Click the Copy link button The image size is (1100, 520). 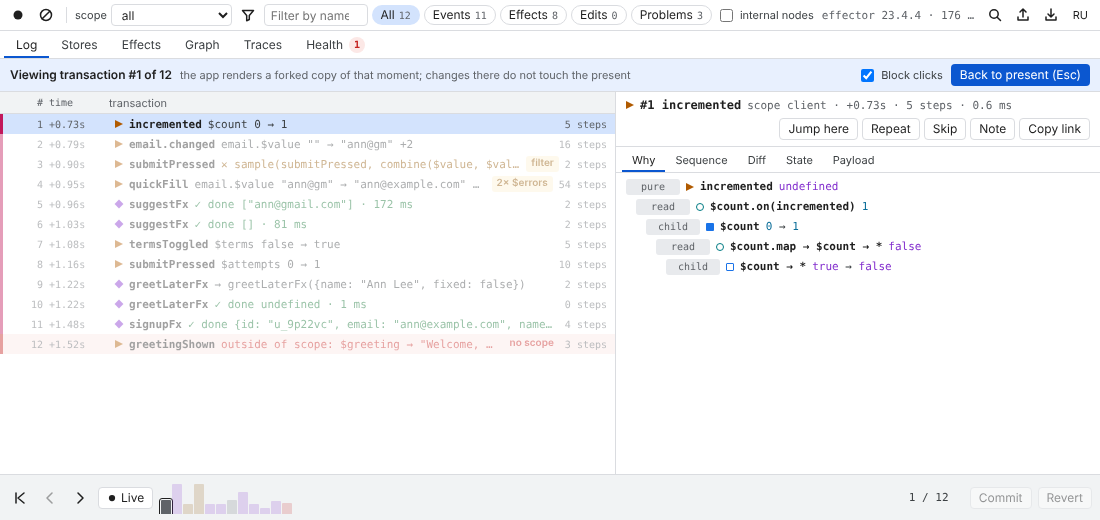pyautogui.click(x=1054, y=129)
